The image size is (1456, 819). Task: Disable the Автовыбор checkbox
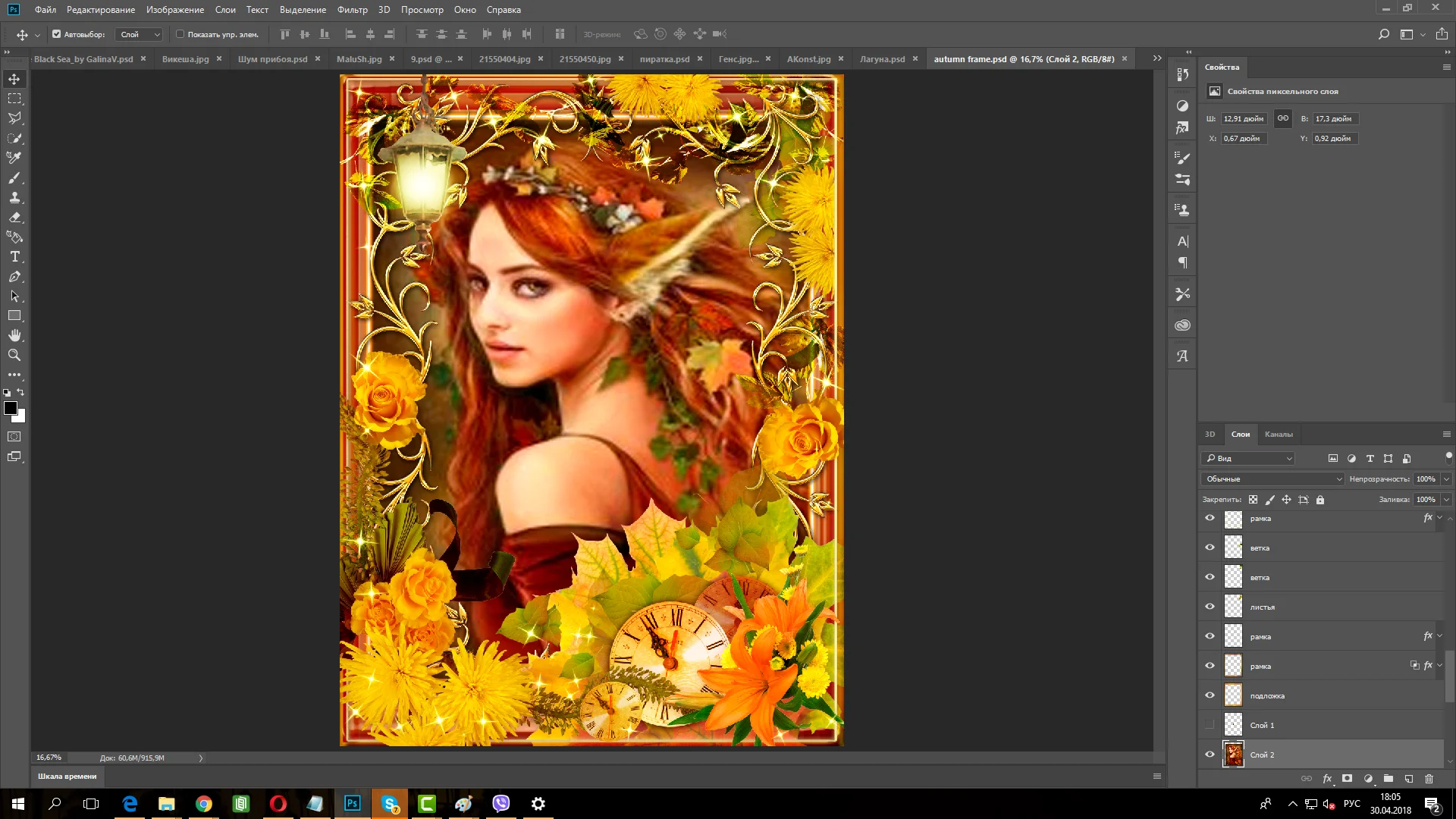[x=56, y=34]
